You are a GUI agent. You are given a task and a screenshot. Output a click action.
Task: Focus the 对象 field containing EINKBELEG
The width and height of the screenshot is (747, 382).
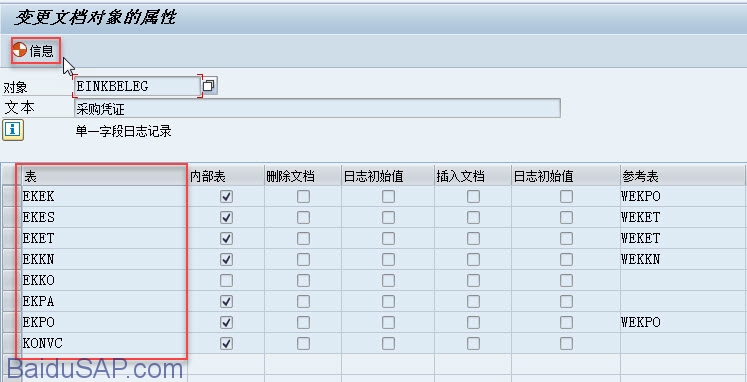pyautogui.click(x=138, y=86)
